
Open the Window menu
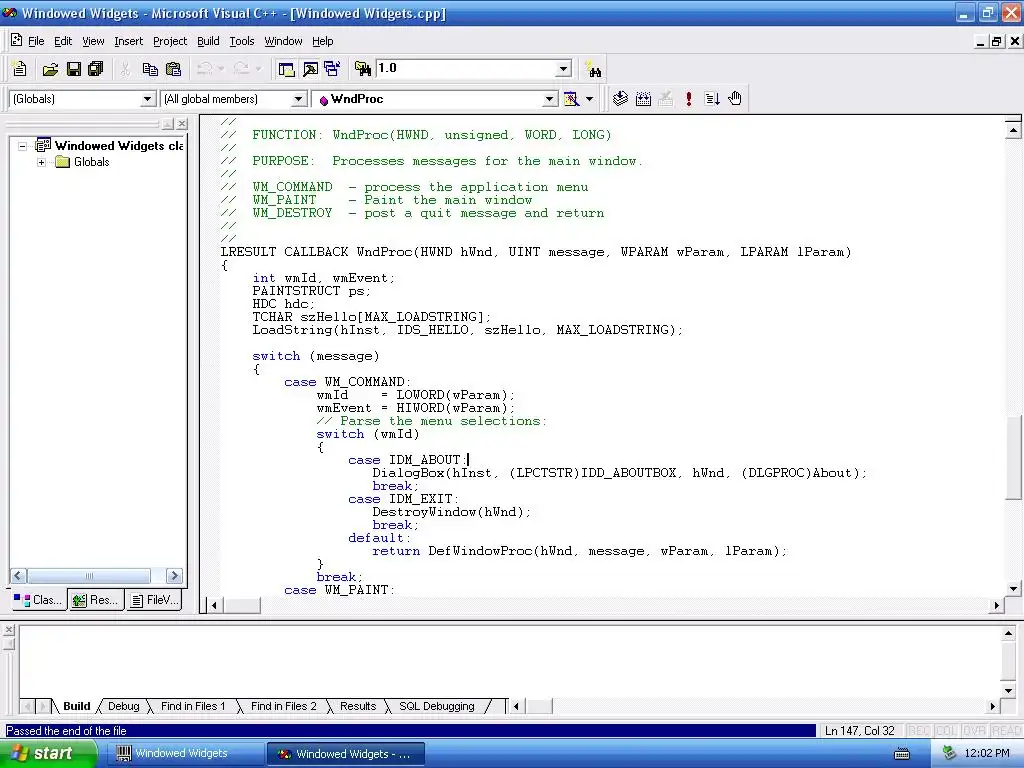(283, 41)
